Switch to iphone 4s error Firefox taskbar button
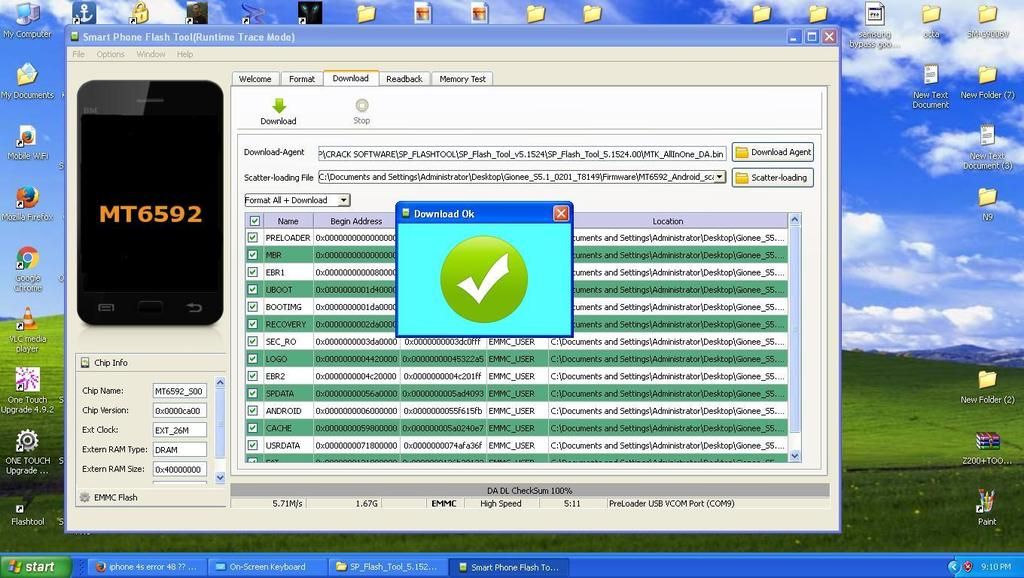1024x578 pixels. click(146, 567)
